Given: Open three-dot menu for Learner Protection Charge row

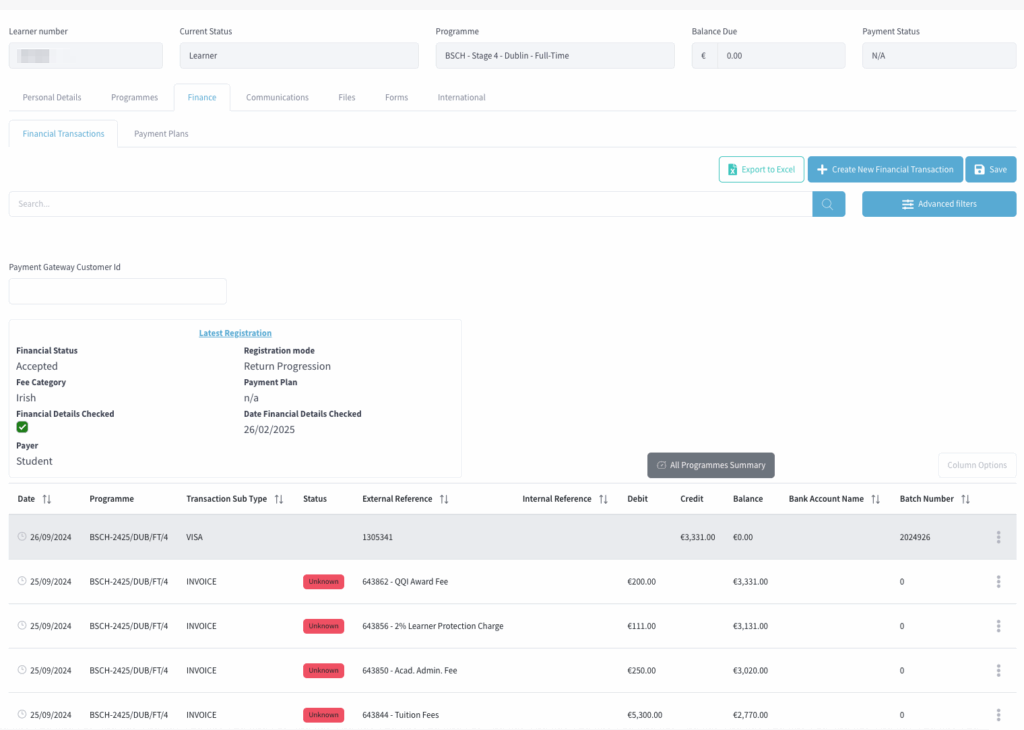Looking at the screenshot, I should [998, 626].
